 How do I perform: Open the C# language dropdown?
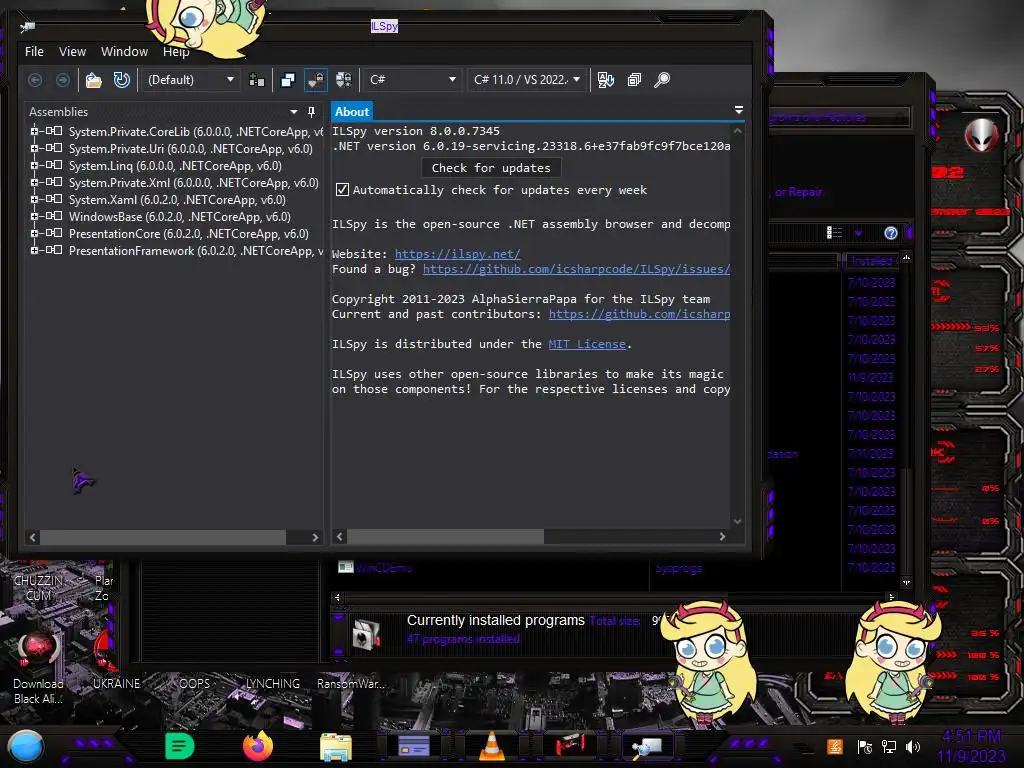click(x=411, y=80)
